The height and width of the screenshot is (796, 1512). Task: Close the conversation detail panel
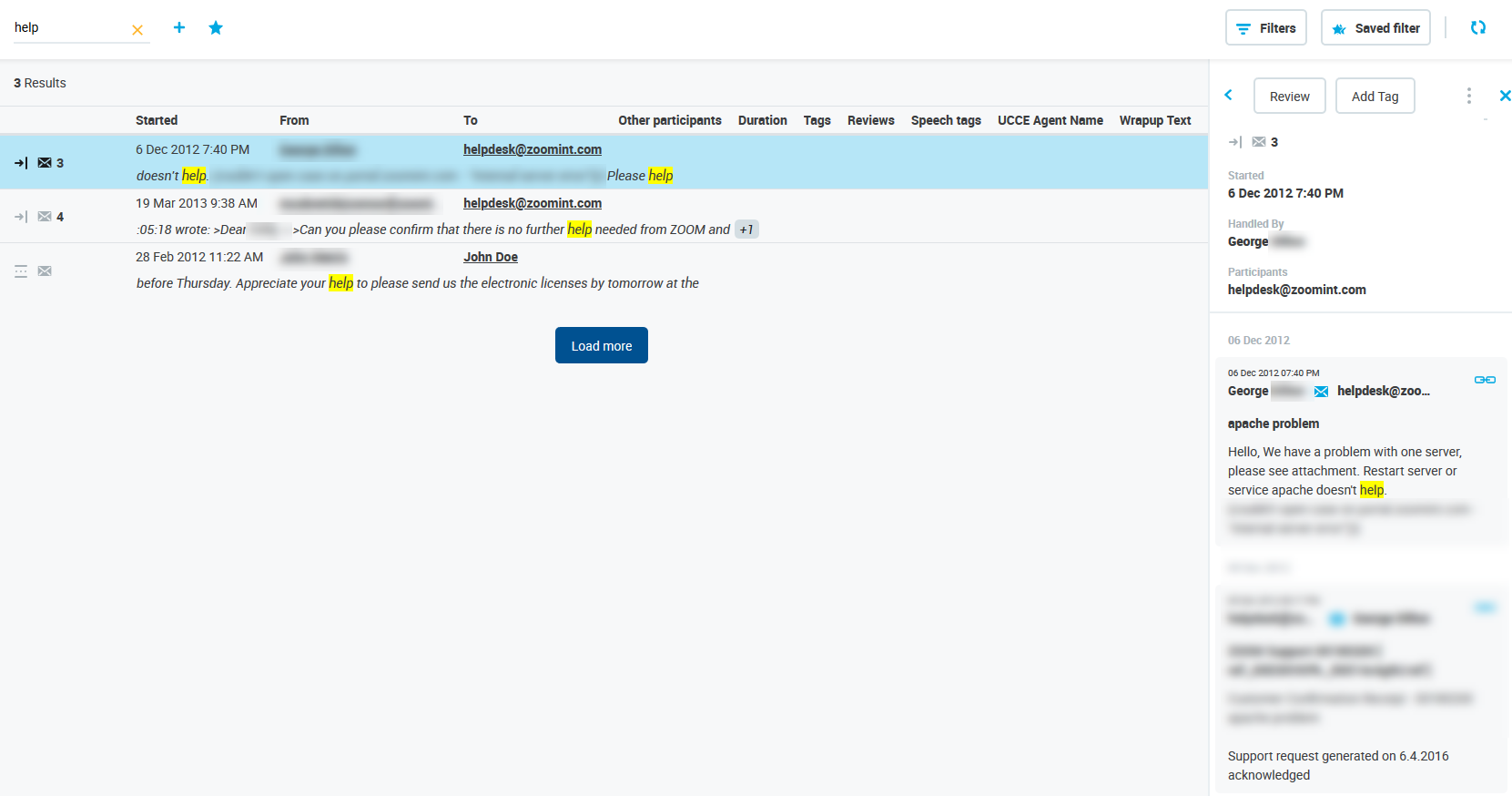(x=1504, y=96)
